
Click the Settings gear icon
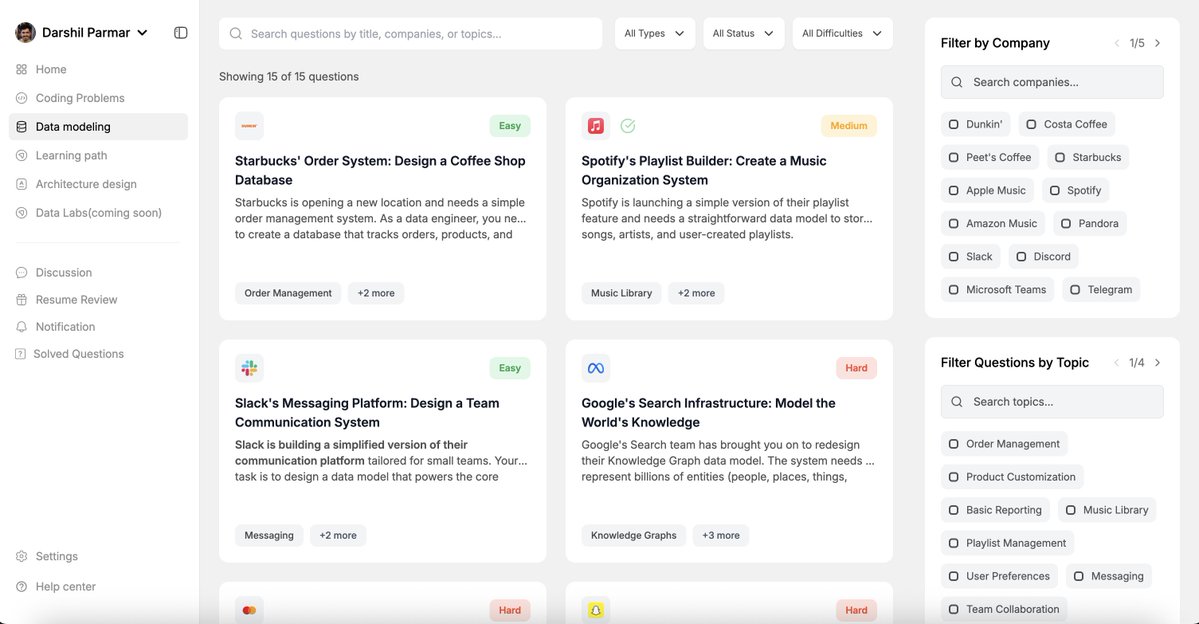21,556
